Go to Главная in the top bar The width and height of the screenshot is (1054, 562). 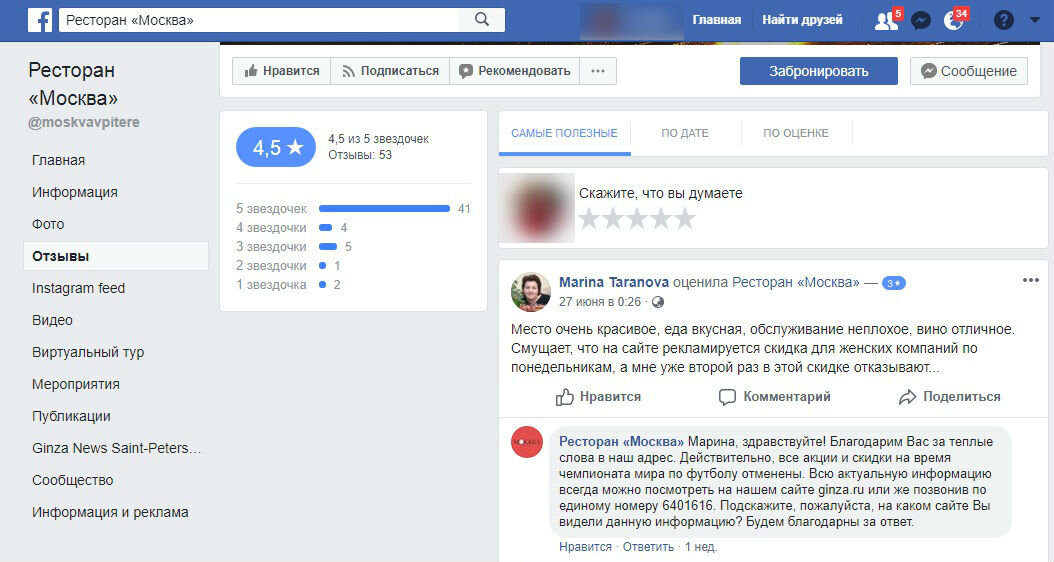(717, 20)
